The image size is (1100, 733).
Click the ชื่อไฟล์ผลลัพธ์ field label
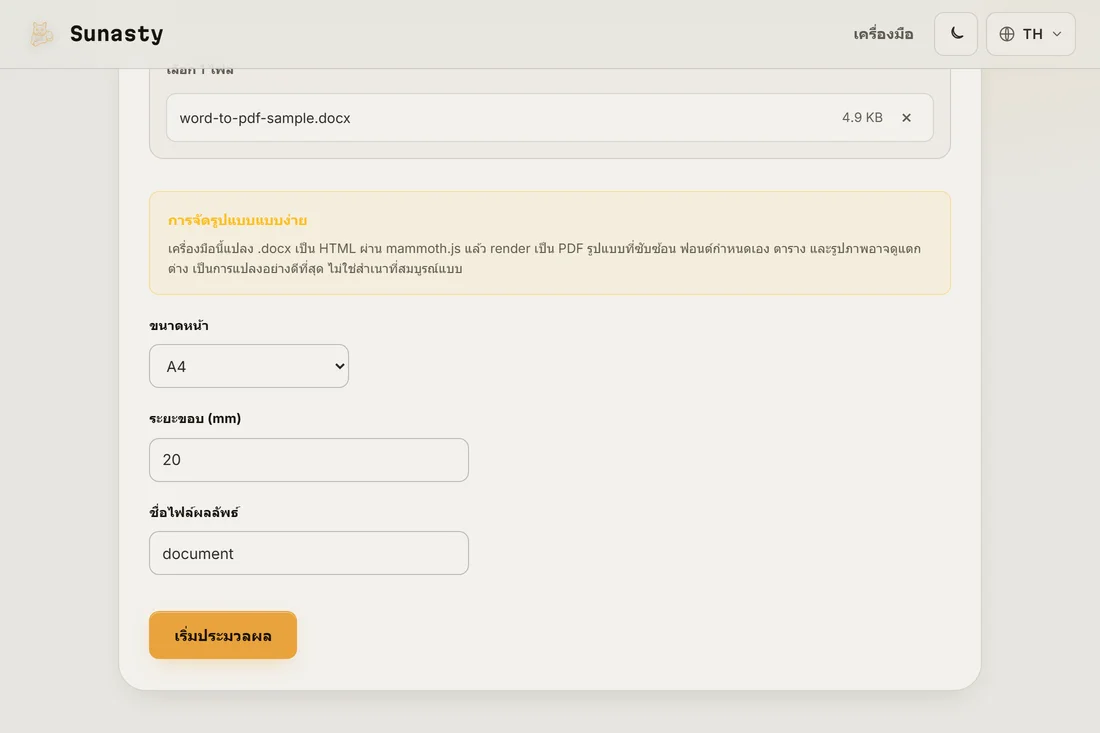coord(194,512)
